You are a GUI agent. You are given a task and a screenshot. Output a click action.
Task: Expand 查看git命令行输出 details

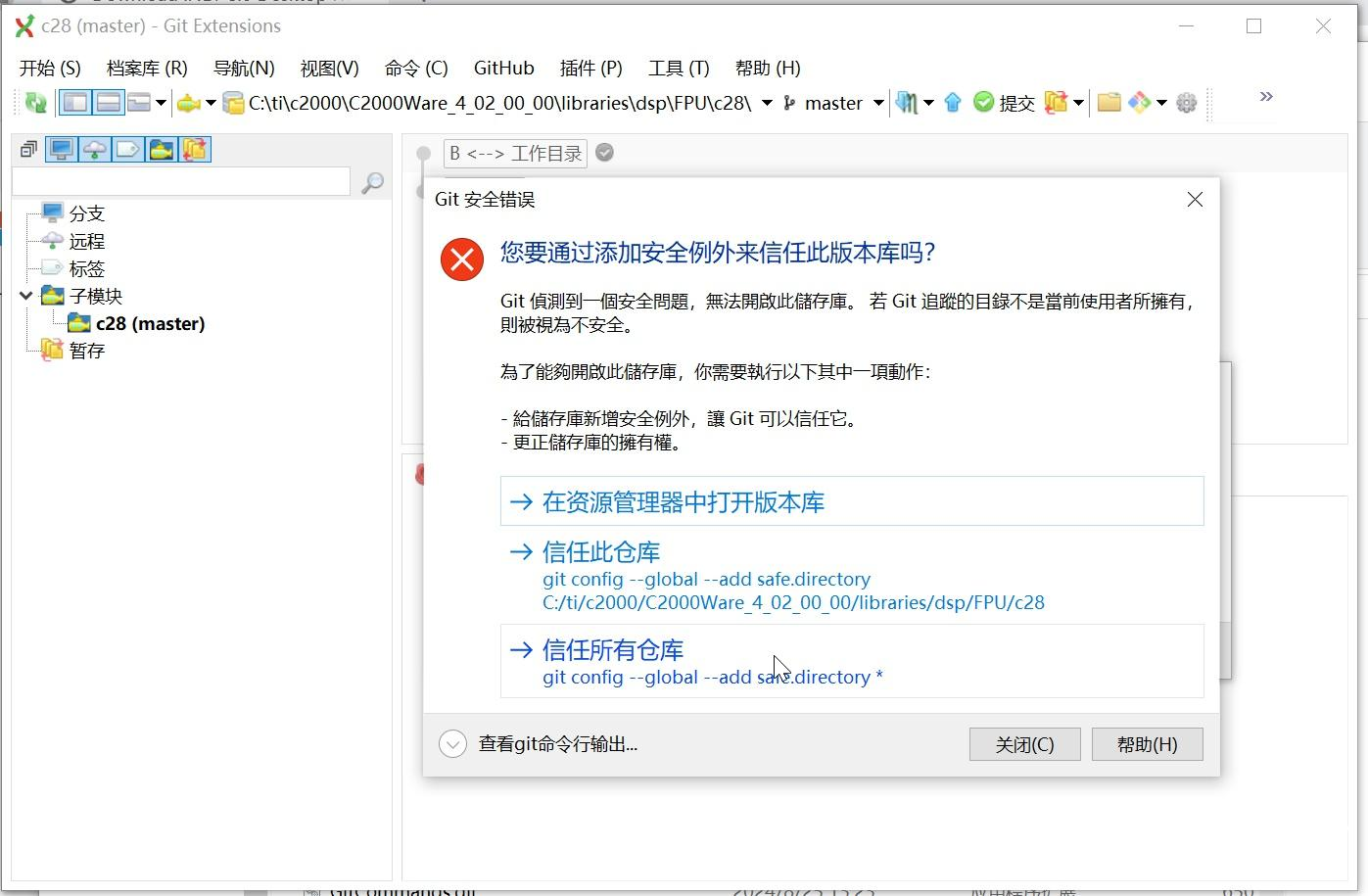pos(452,744)
